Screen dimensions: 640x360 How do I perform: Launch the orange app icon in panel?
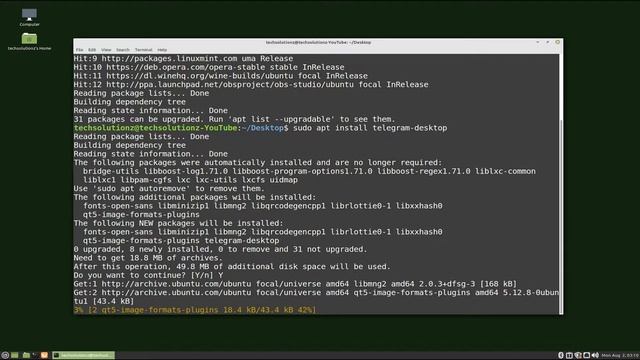coord(44,355)
